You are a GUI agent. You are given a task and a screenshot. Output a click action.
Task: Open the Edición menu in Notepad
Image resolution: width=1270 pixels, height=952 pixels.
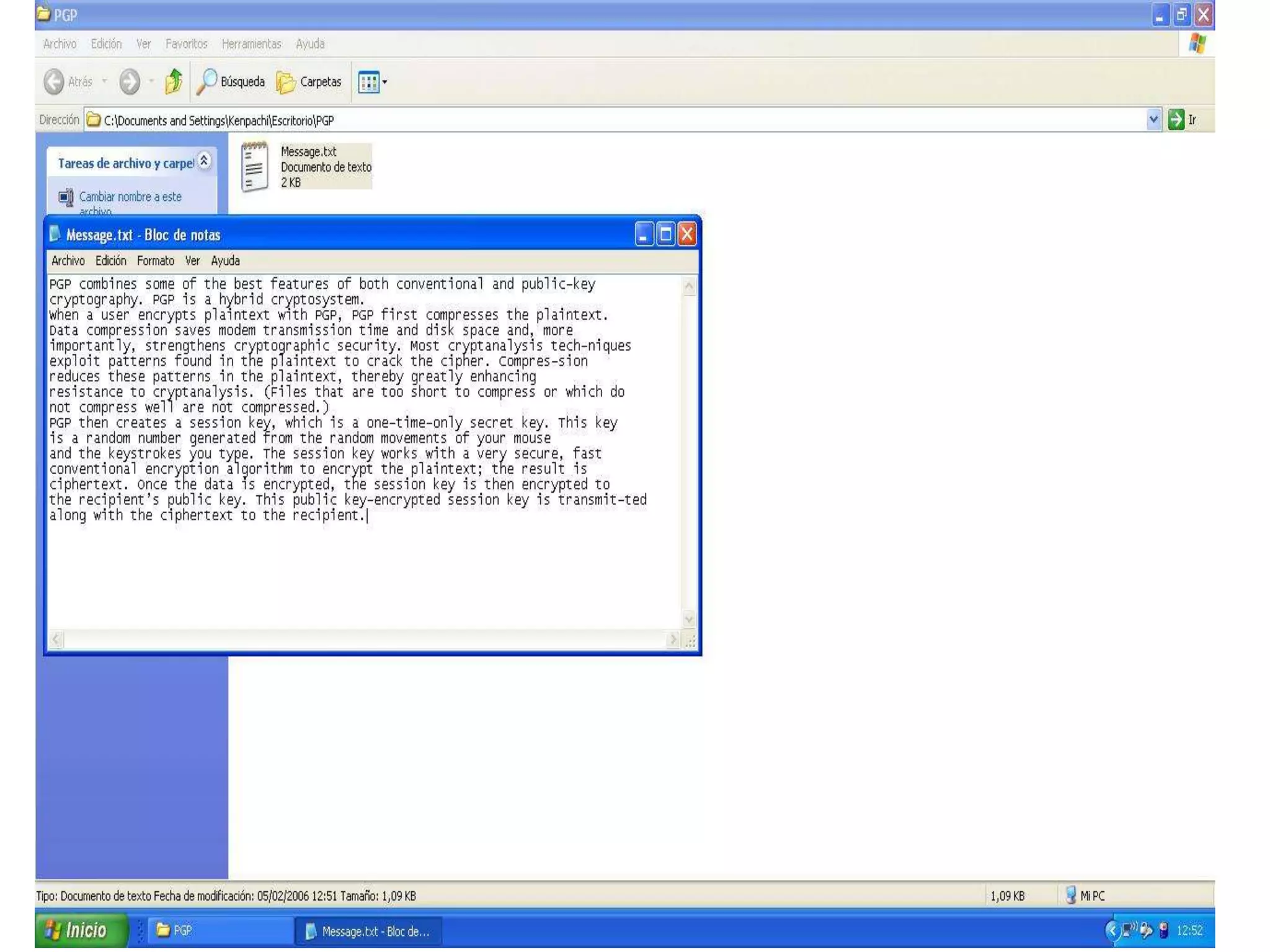110,261
